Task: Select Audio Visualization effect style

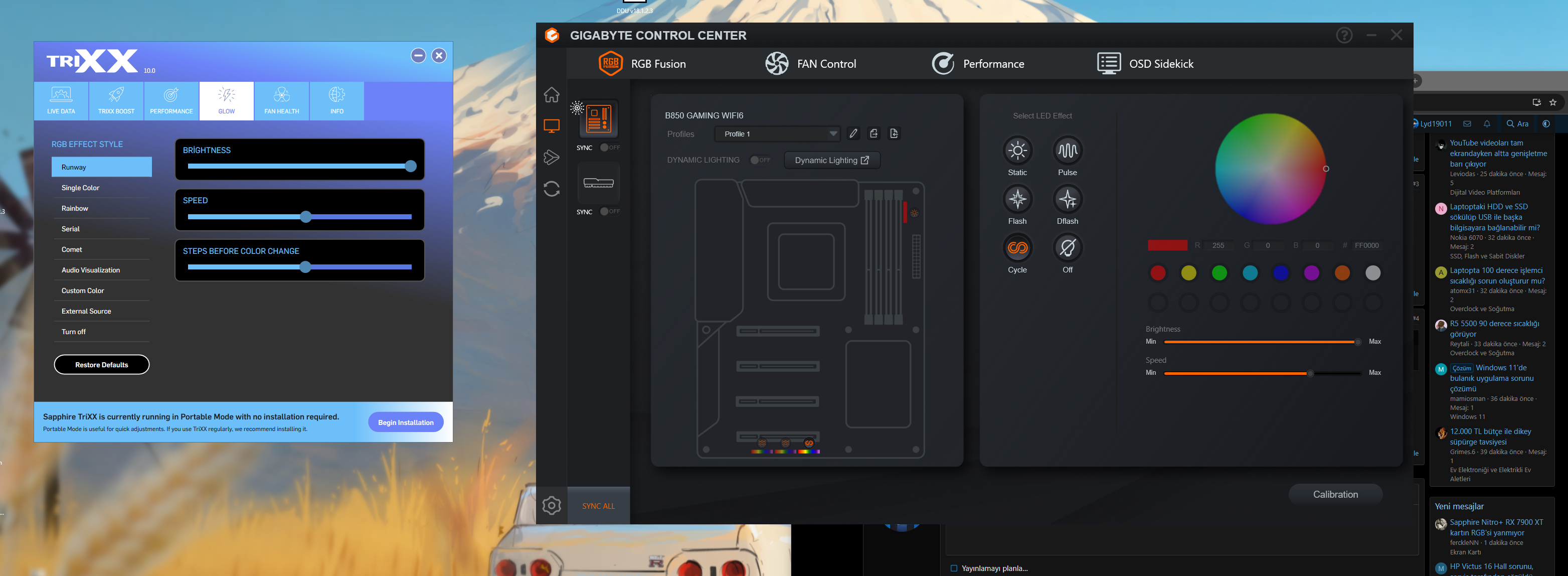Action: tap(102, 270)
